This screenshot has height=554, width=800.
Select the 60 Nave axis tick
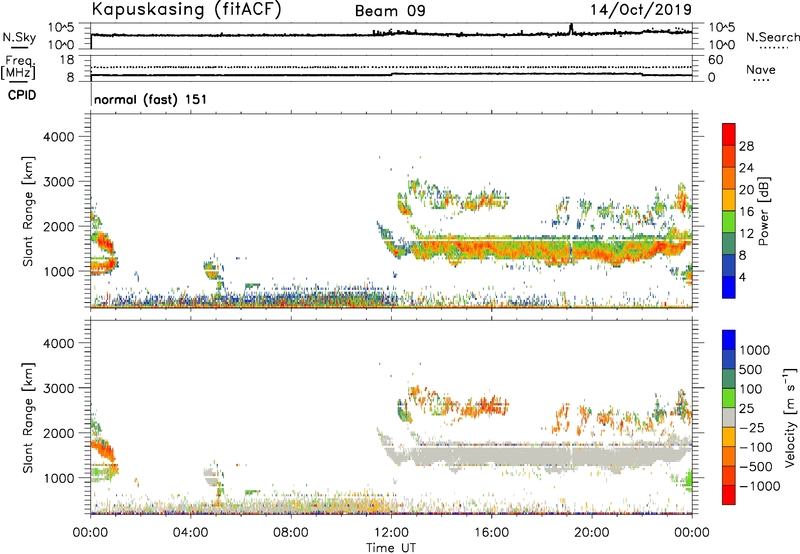[715, 60]
